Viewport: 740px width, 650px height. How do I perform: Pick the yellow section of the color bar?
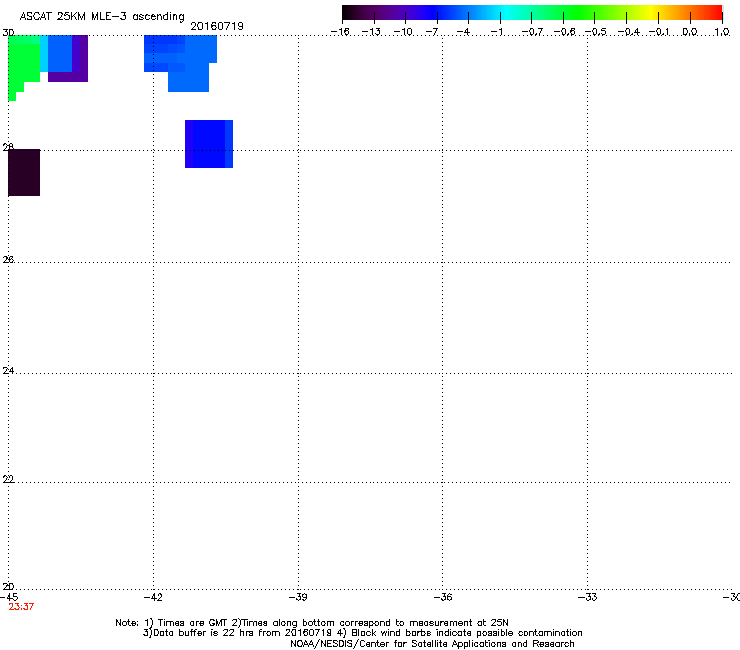click(651, 13)
